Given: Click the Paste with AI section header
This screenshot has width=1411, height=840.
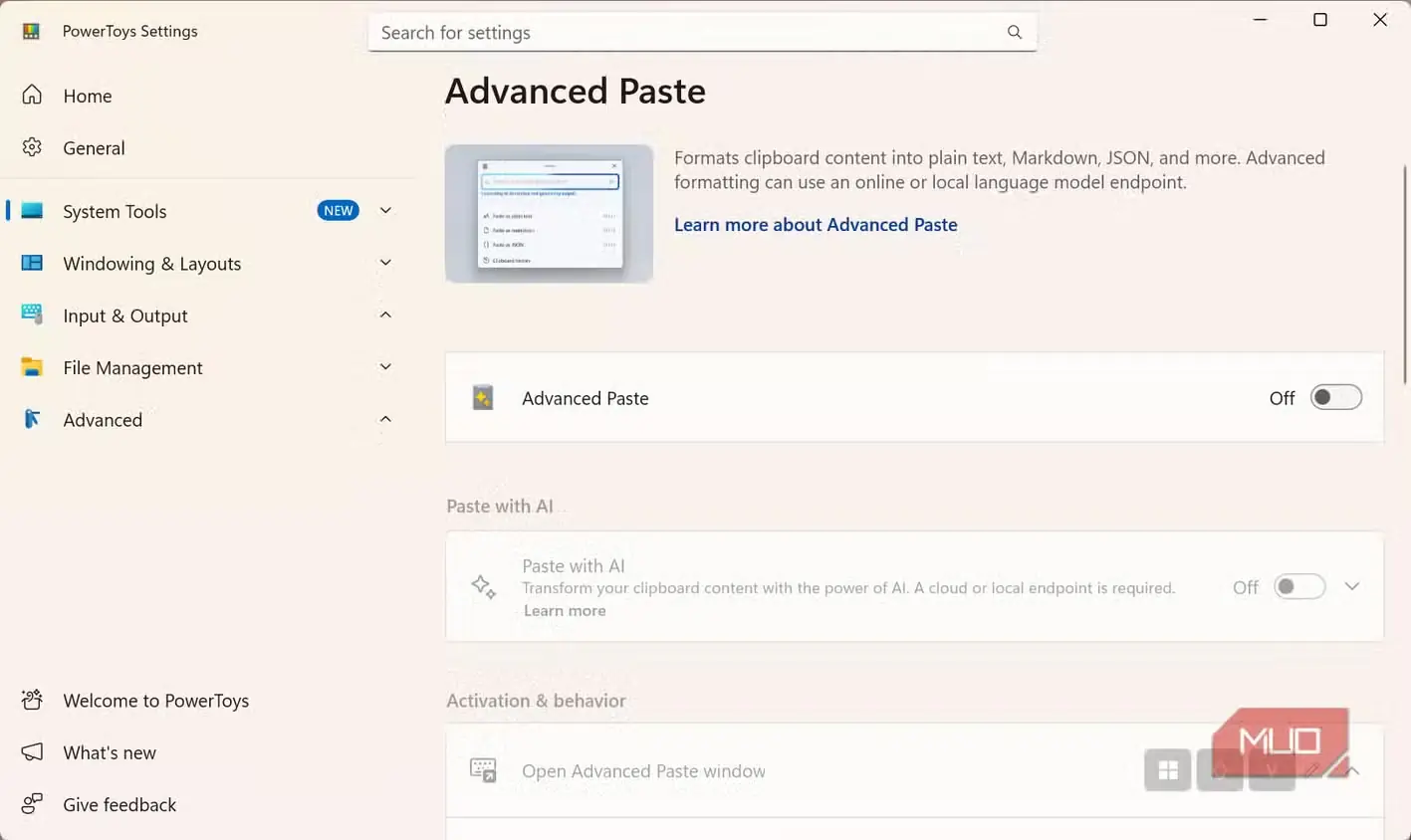Looking at the screenshot, I should 500,506.
